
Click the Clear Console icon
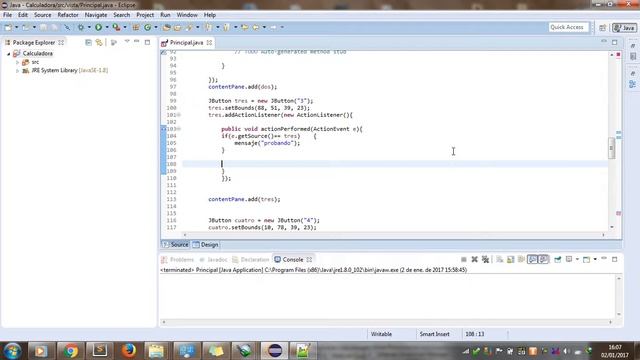[500, 260]
